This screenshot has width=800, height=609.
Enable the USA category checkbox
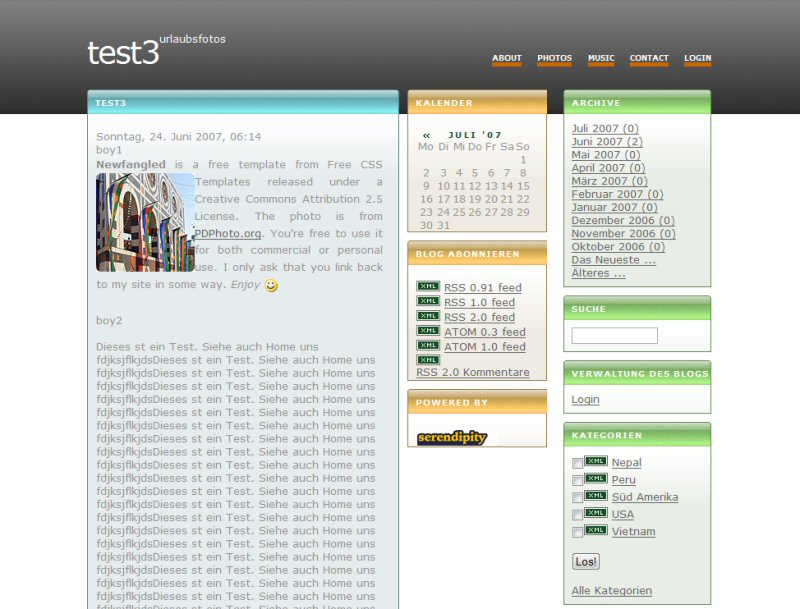pyautogui.click(x=577, y=515)
